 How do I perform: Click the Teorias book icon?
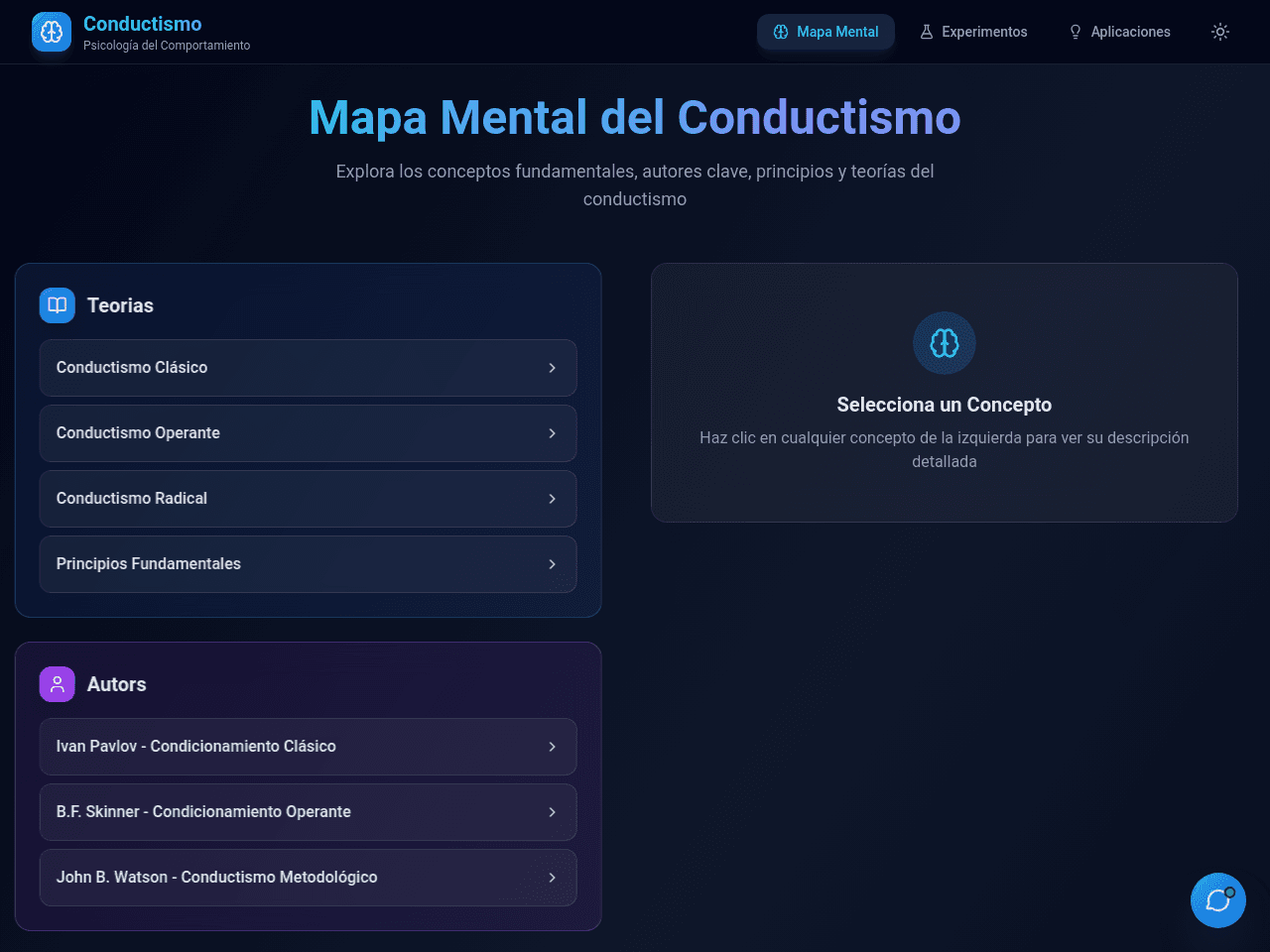point(58,305)
